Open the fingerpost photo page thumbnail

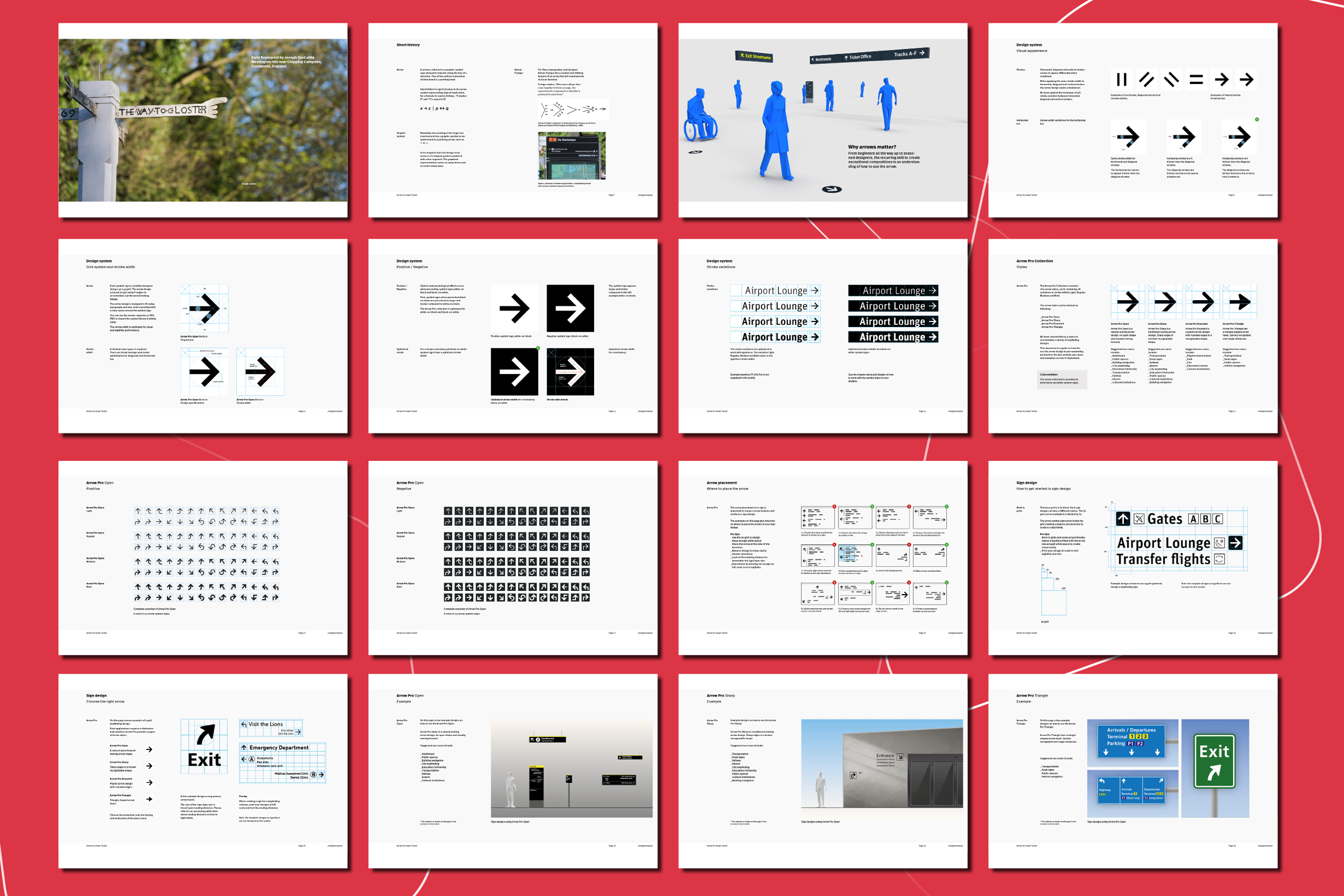pyautogui.click(x=203, y=120)
